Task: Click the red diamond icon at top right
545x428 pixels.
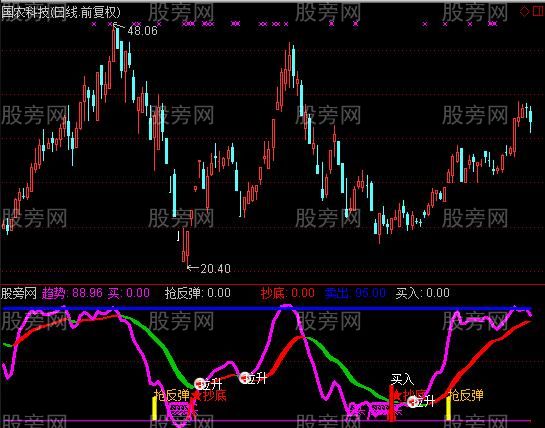Action: 524,11
